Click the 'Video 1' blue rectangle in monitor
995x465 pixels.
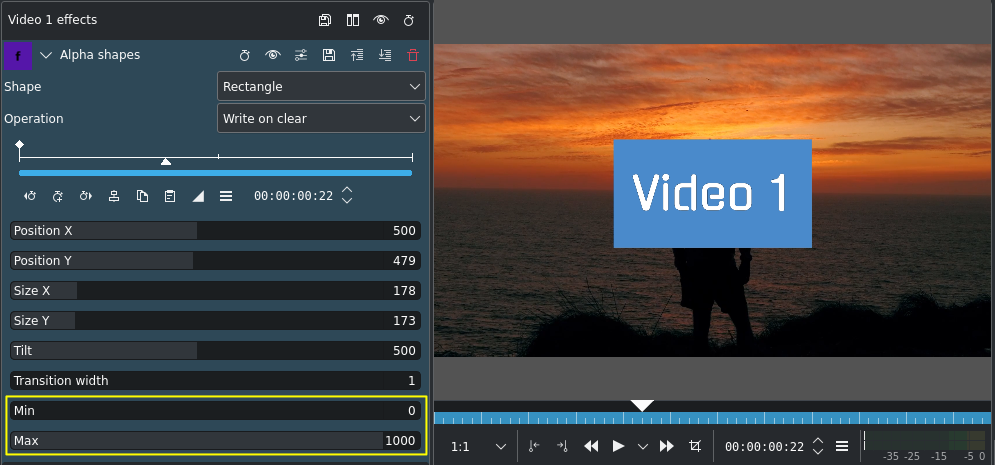tap(713, 193)
